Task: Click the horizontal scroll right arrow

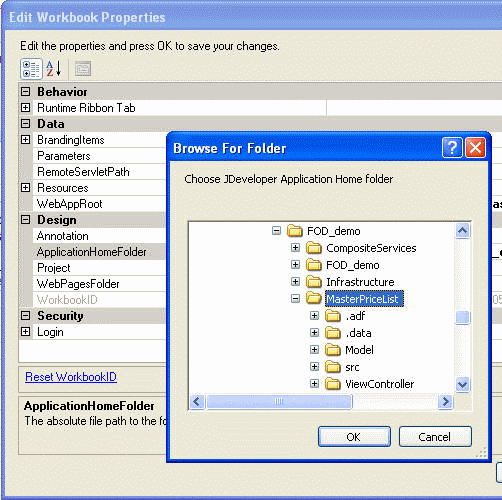Action: (446, 401)
